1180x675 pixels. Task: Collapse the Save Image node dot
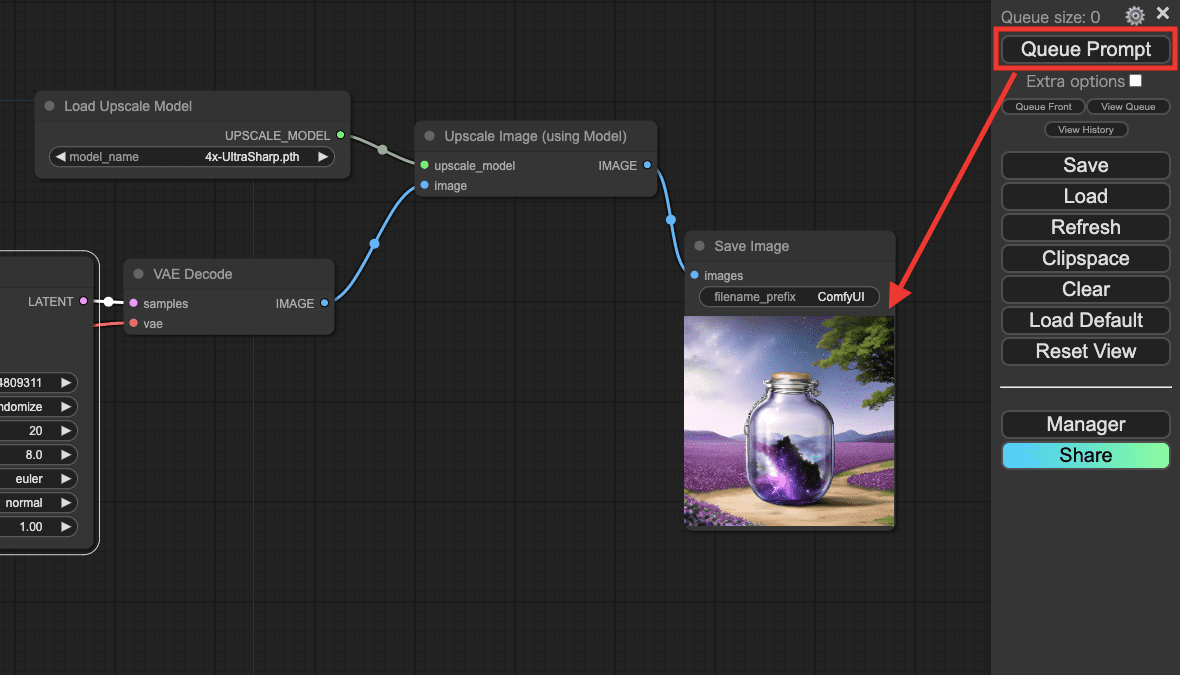pyautogui.click(x=700, y=246)
